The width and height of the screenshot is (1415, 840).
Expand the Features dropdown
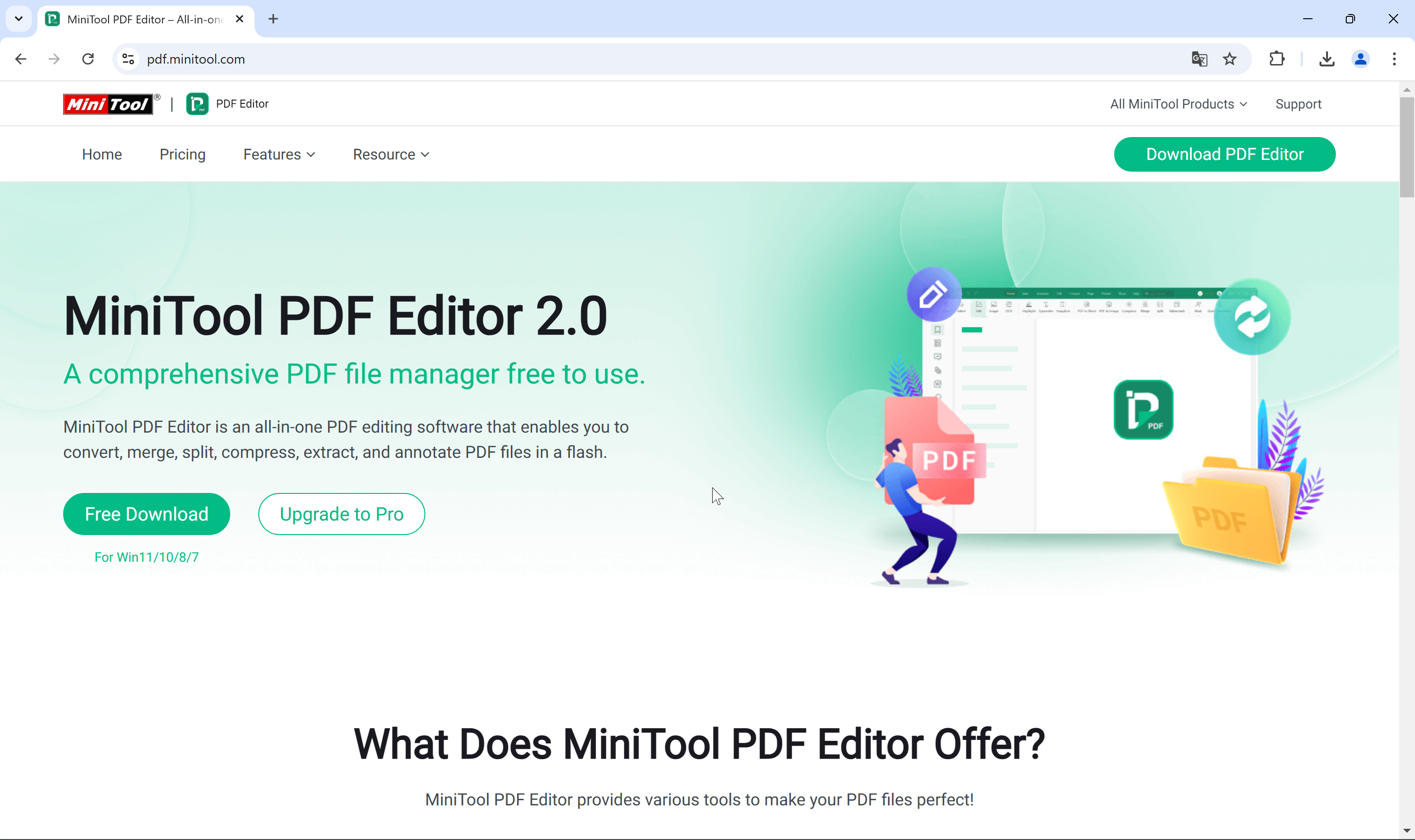(278, 154)
